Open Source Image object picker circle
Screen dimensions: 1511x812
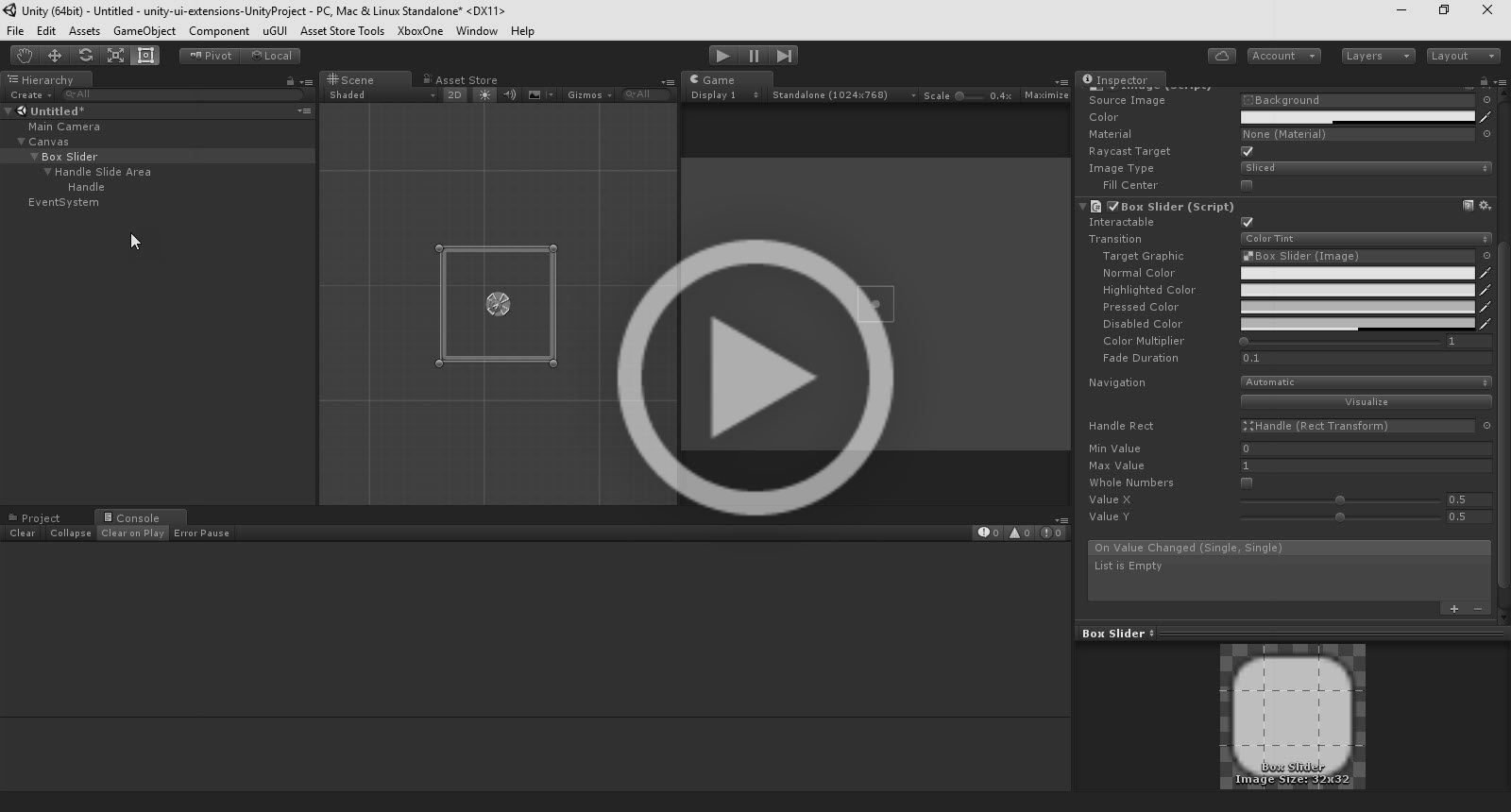coord(1486,100)
